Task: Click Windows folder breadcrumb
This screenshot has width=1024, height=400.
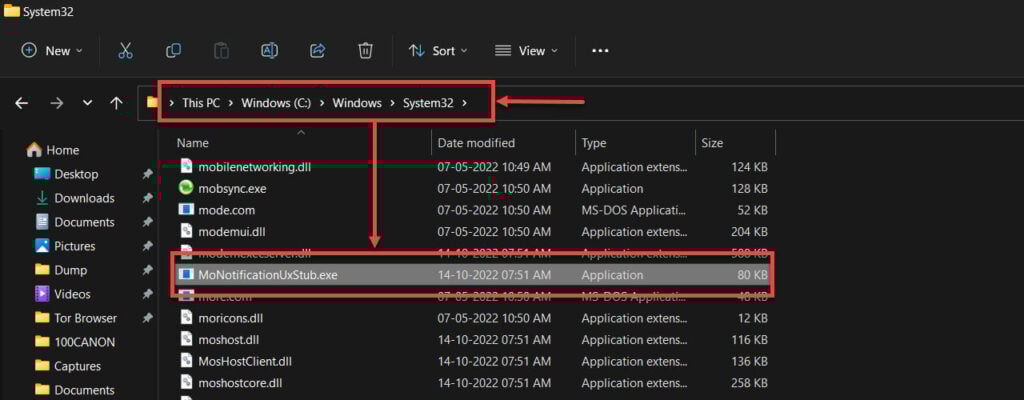Action: [357, 103]
